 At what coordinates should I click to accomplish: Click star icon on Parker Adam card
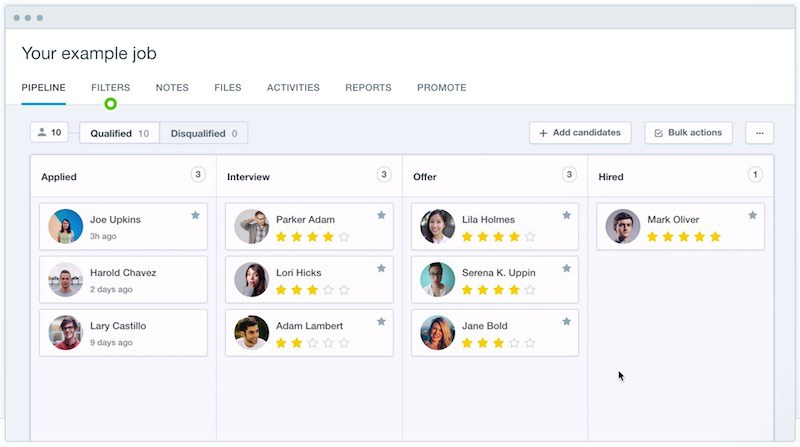pos(381,215)
